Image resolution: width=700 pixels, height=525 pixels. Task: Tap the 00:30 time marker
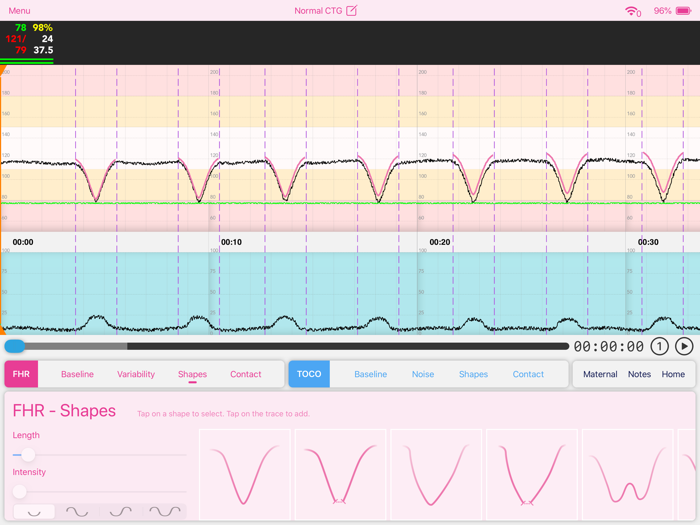648,242
